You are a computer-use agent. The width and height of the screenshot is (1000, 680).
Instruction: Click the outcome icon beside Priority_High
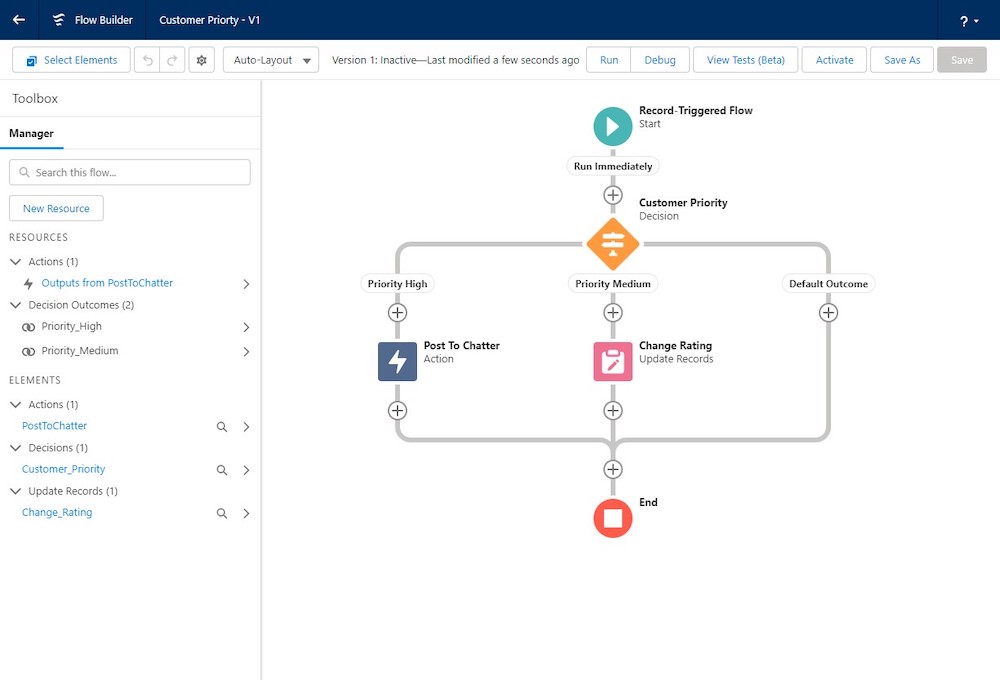click(28, 327)
